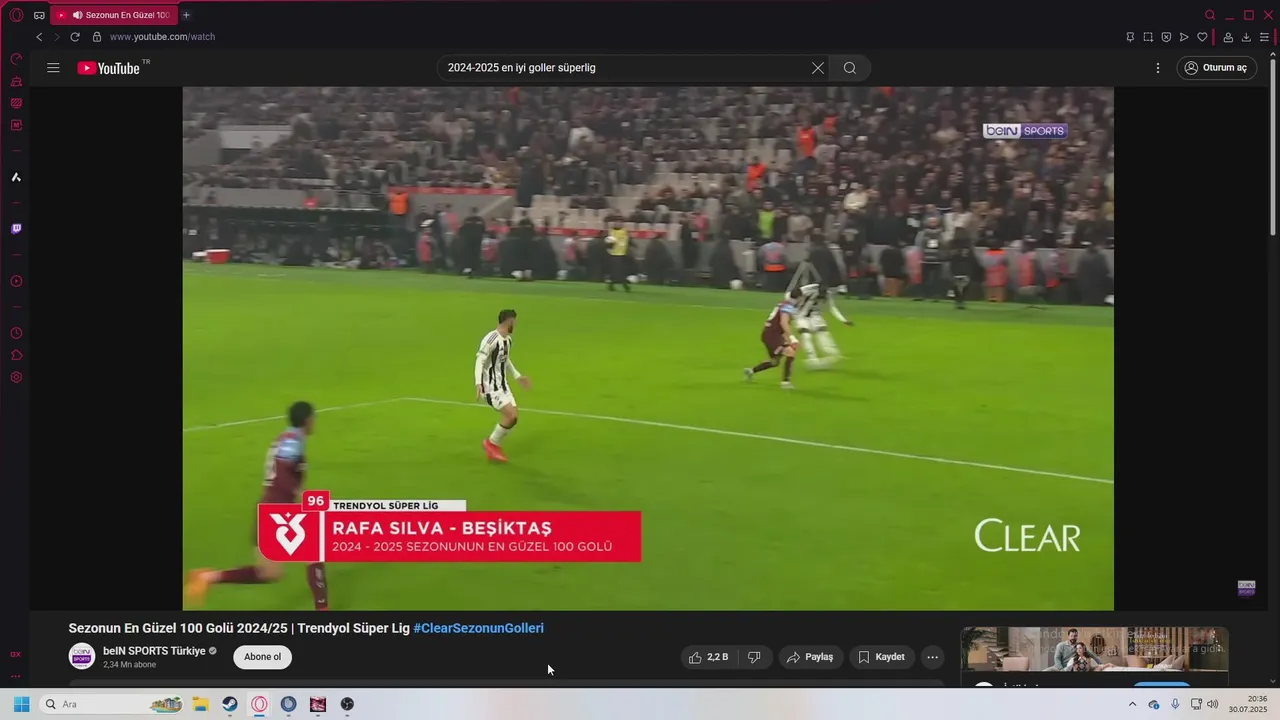Click the sidebar ad thumbnail

(x=1094, y=649)
